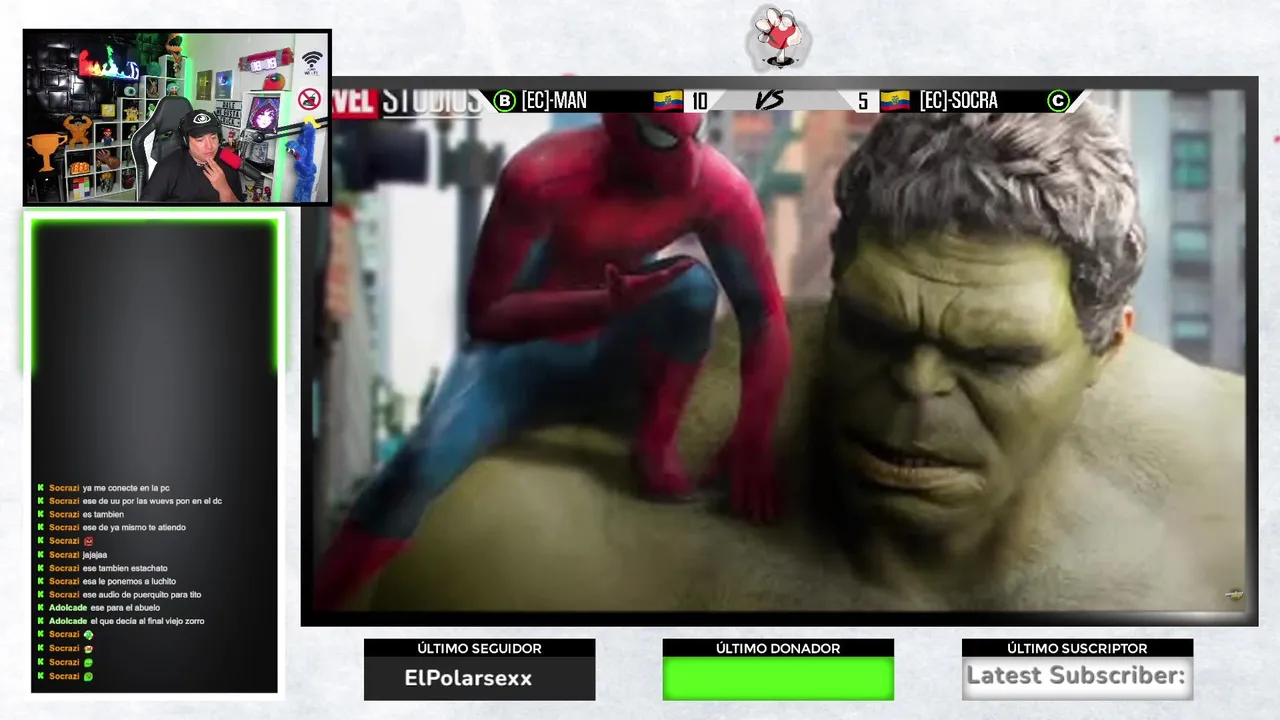
Task: Click the VS label on scoreboard
Action: pyautogui.click(x=770, y=100)
